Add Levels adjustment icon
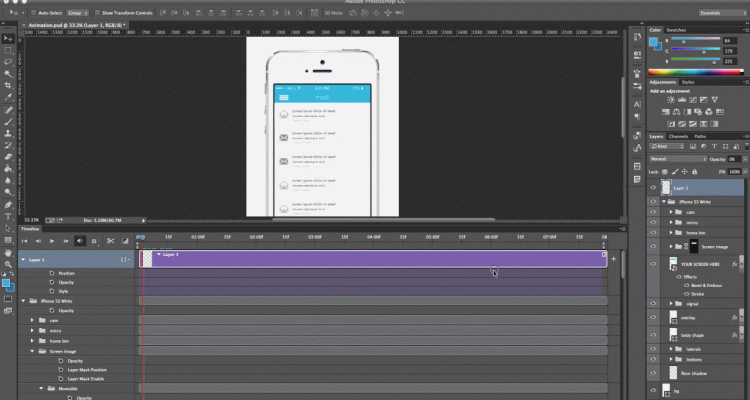 click(682, 100)
